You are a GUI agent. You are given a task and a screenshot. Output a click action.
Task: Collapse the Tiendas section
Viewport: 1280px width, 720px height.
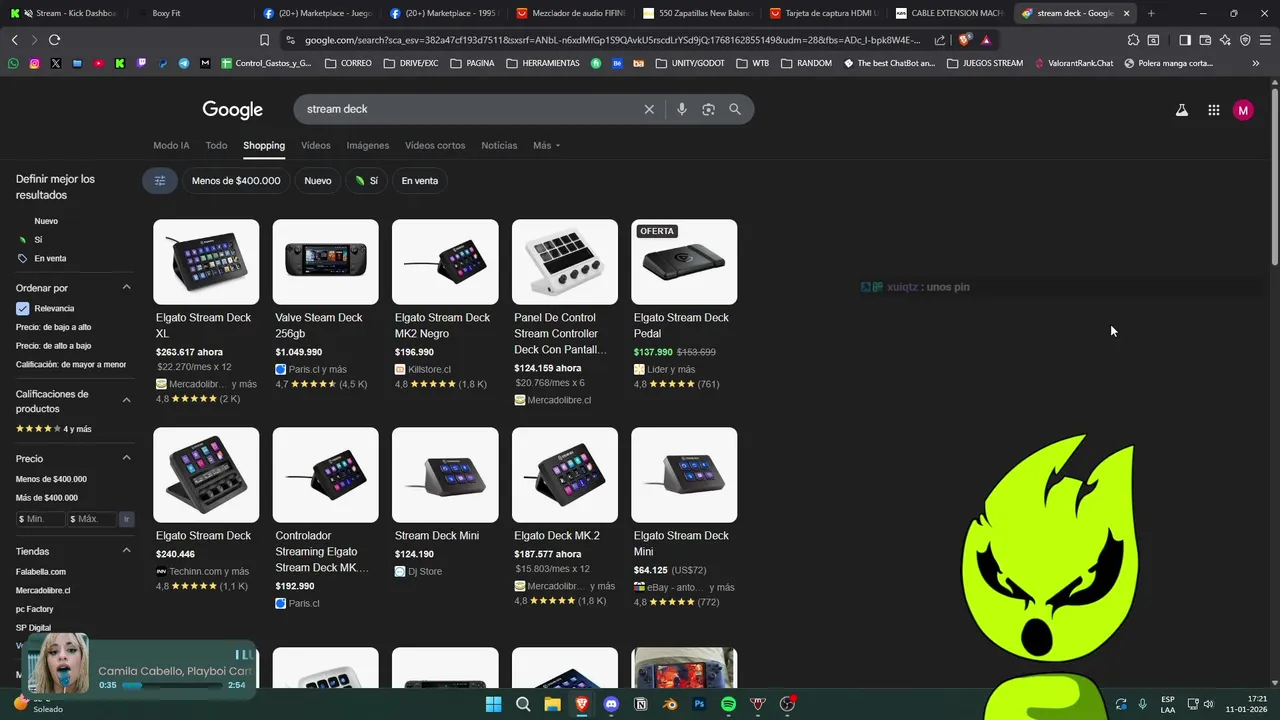point(126,551)
